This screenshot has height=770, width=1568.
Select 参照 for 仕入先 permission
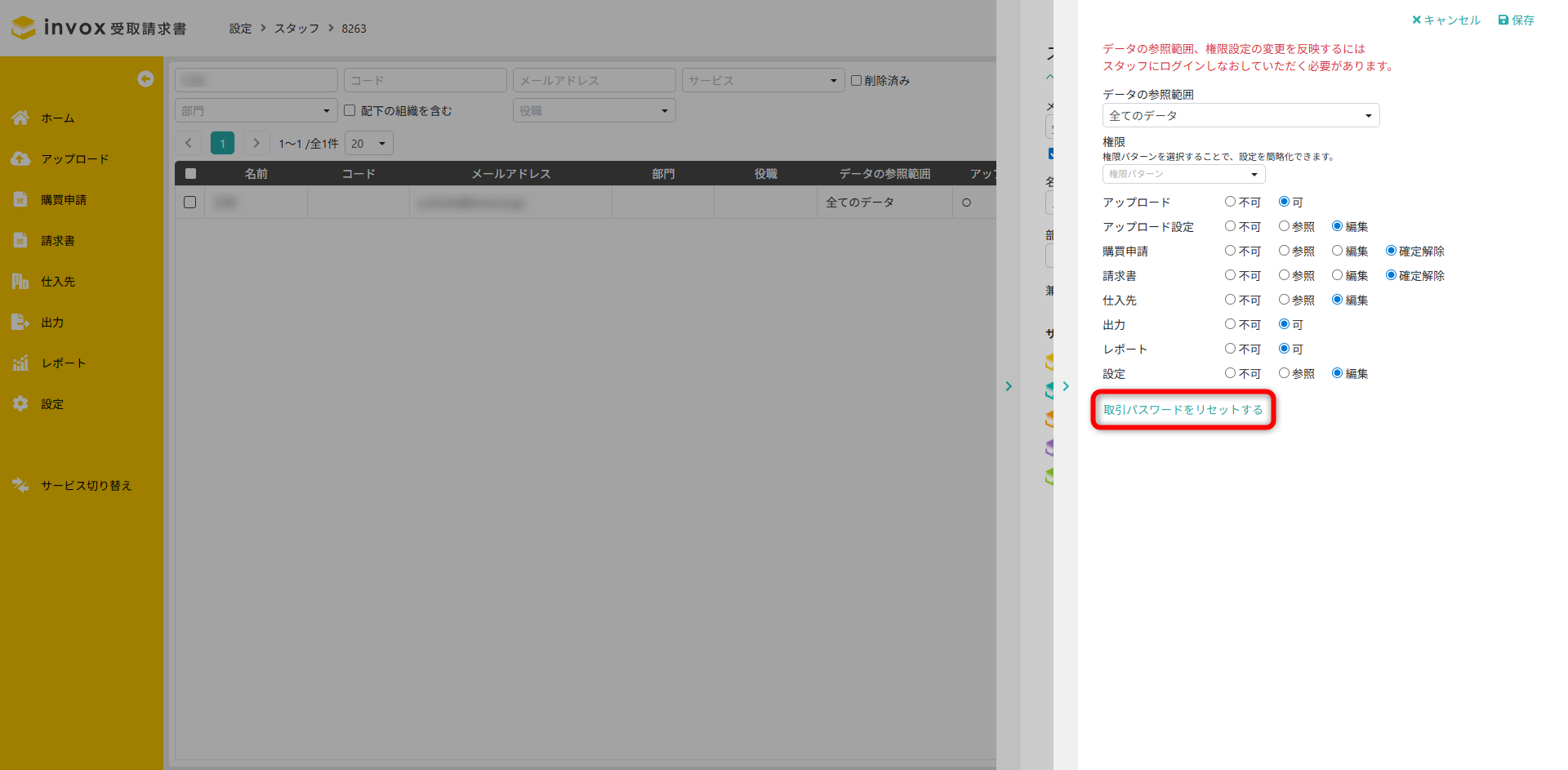pyautogui.click(x=1284, y=300)
